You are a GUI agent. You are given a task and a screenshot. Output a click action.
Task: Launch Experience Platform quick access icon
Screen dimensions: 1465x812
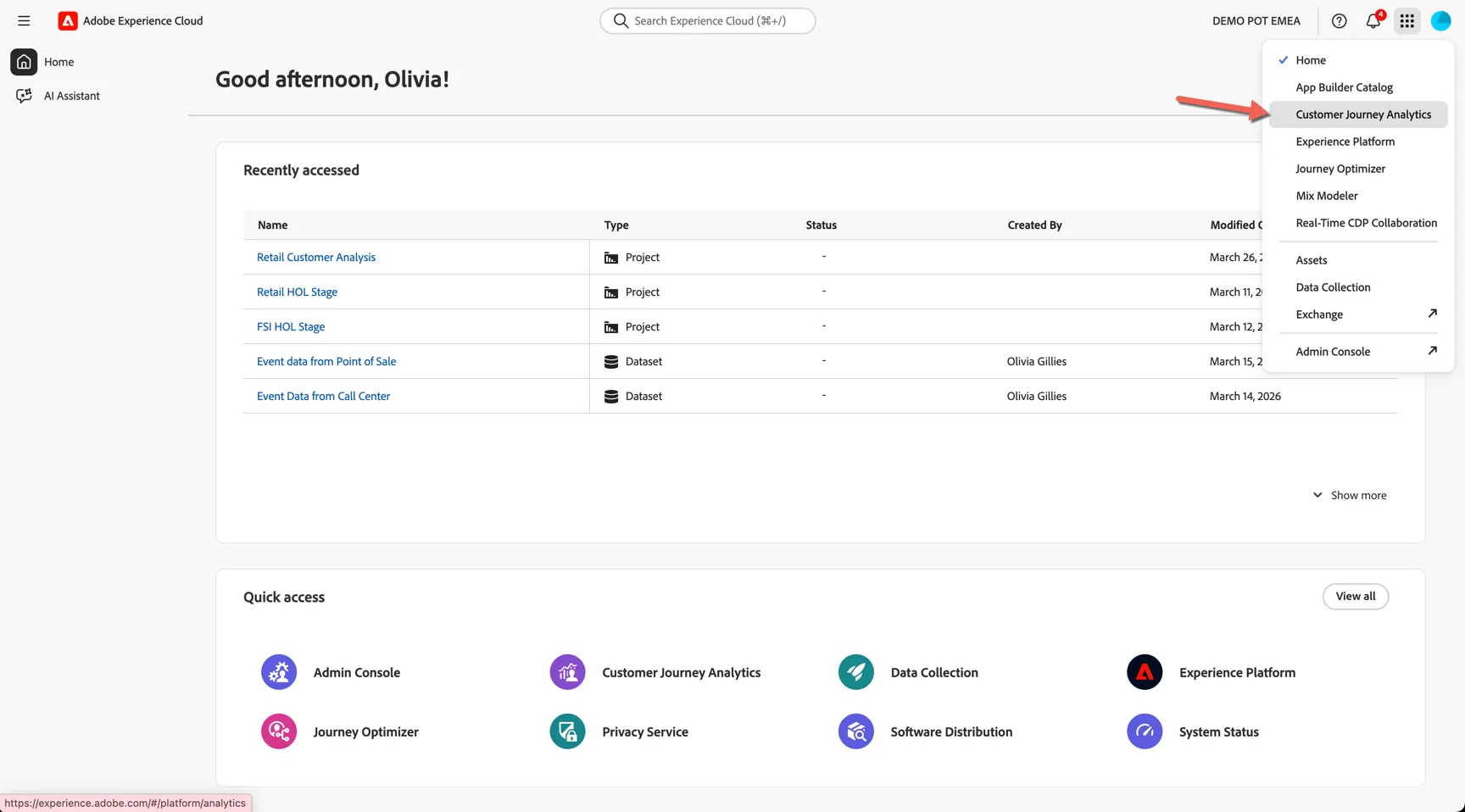[1145, 672]
